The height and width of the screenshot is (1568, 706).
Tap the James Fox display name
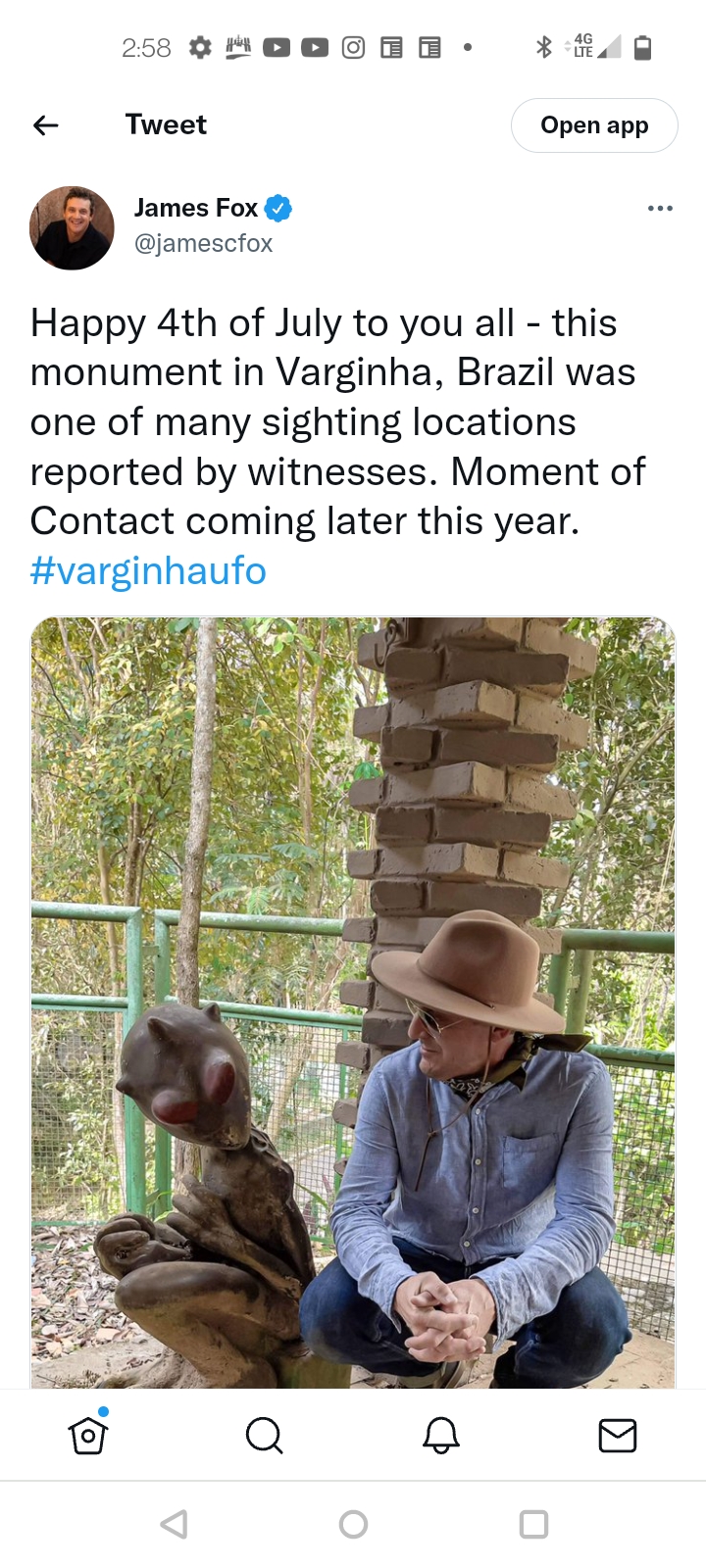pyautogui.click(x=196, y=208)
